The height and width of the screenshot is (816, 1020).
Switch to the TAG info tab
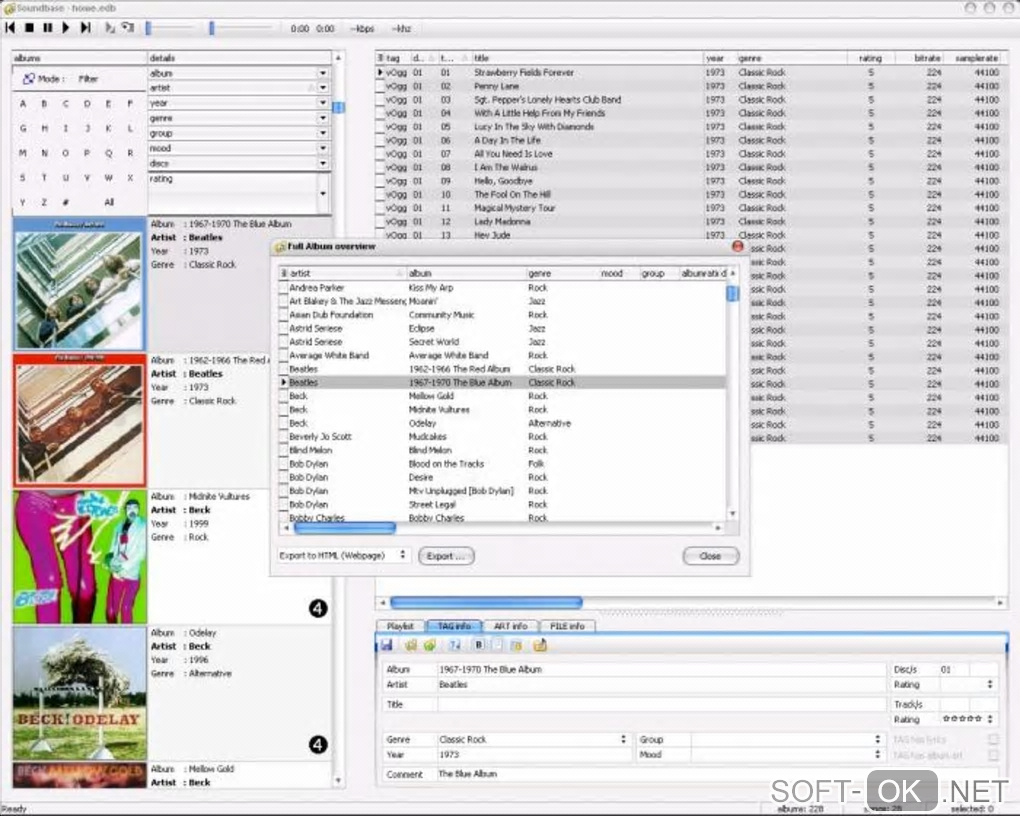point(454,626)
